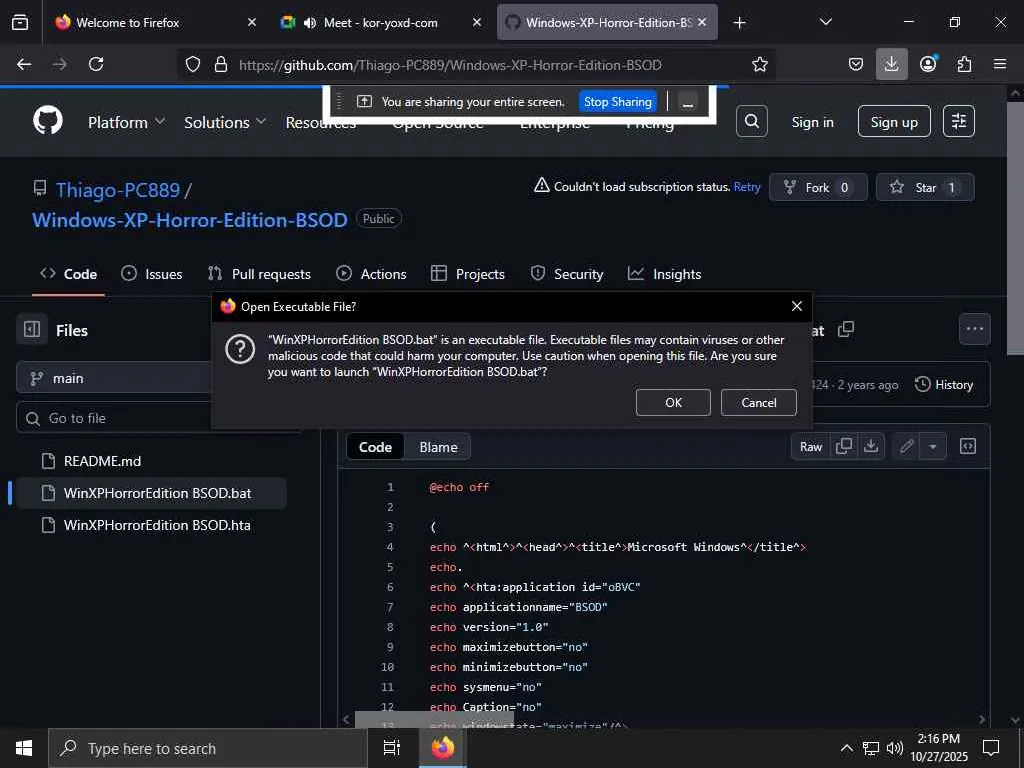Screen dimensions: 1024x768
Task: Copy raw file contents
Action: pyautogui.click(x=843, y=447)
